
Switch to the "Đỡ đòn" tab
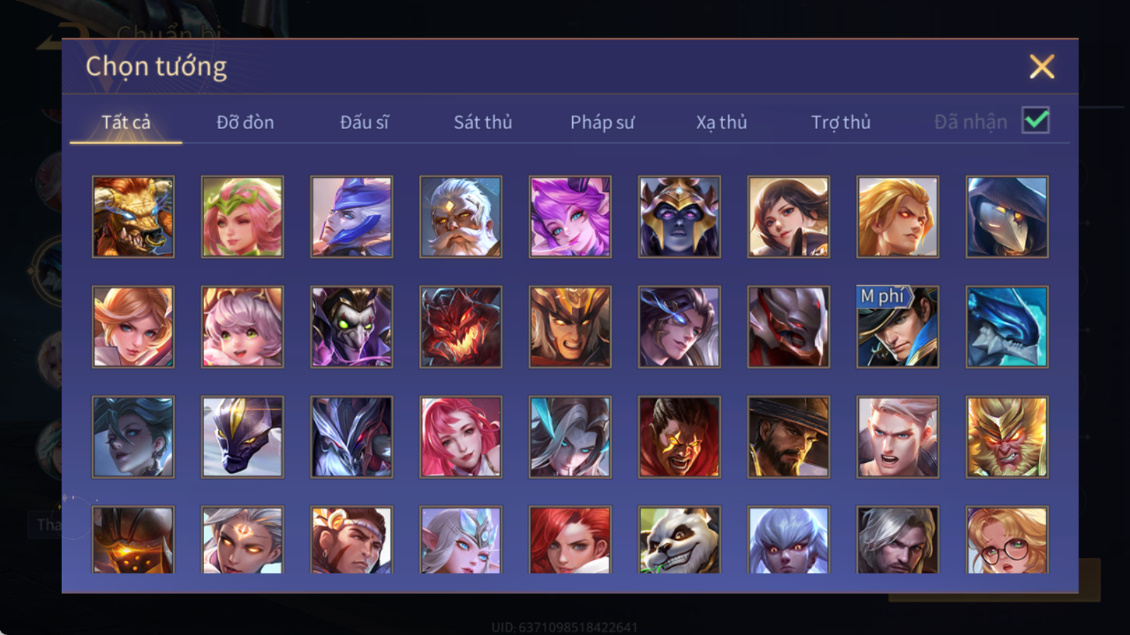click(245, 123)
